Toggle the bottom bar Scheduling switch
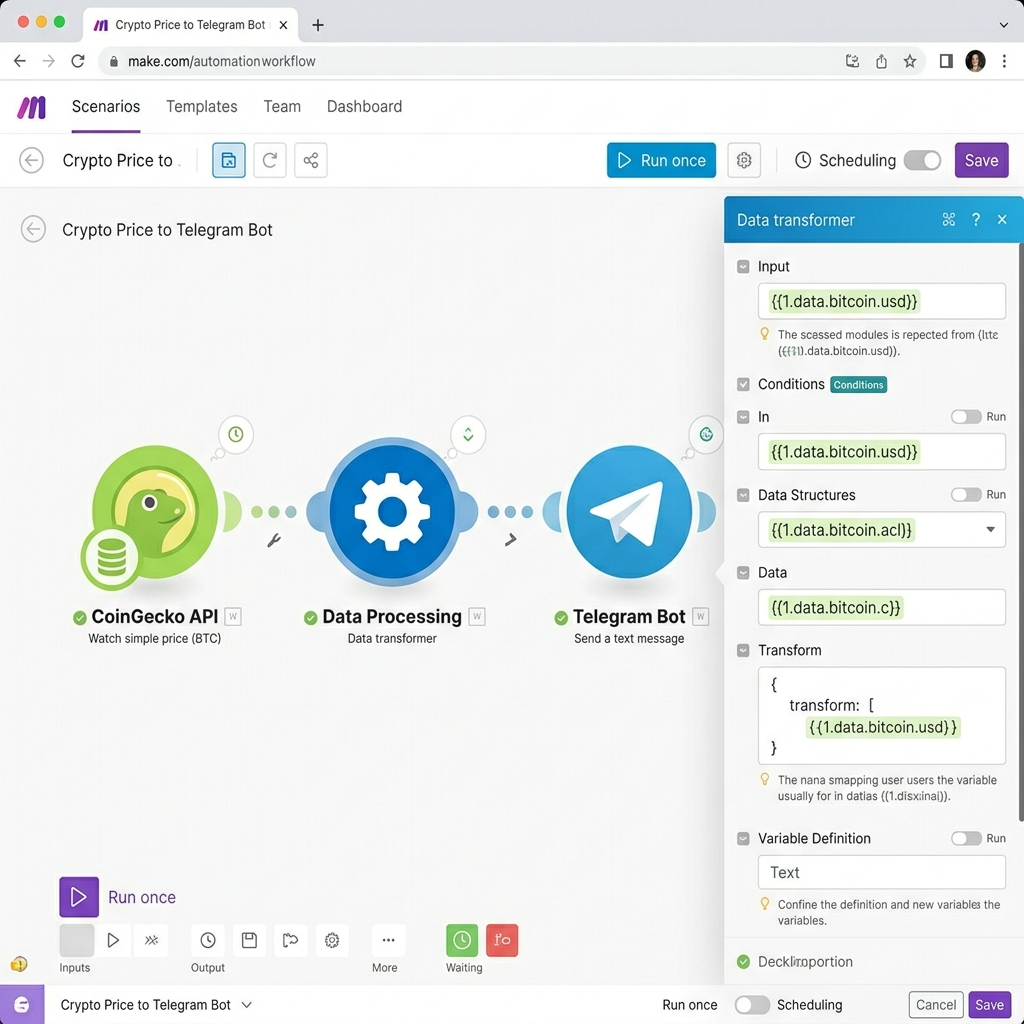This screenshot has height=1024, width=1024. tap(752, 1004)
